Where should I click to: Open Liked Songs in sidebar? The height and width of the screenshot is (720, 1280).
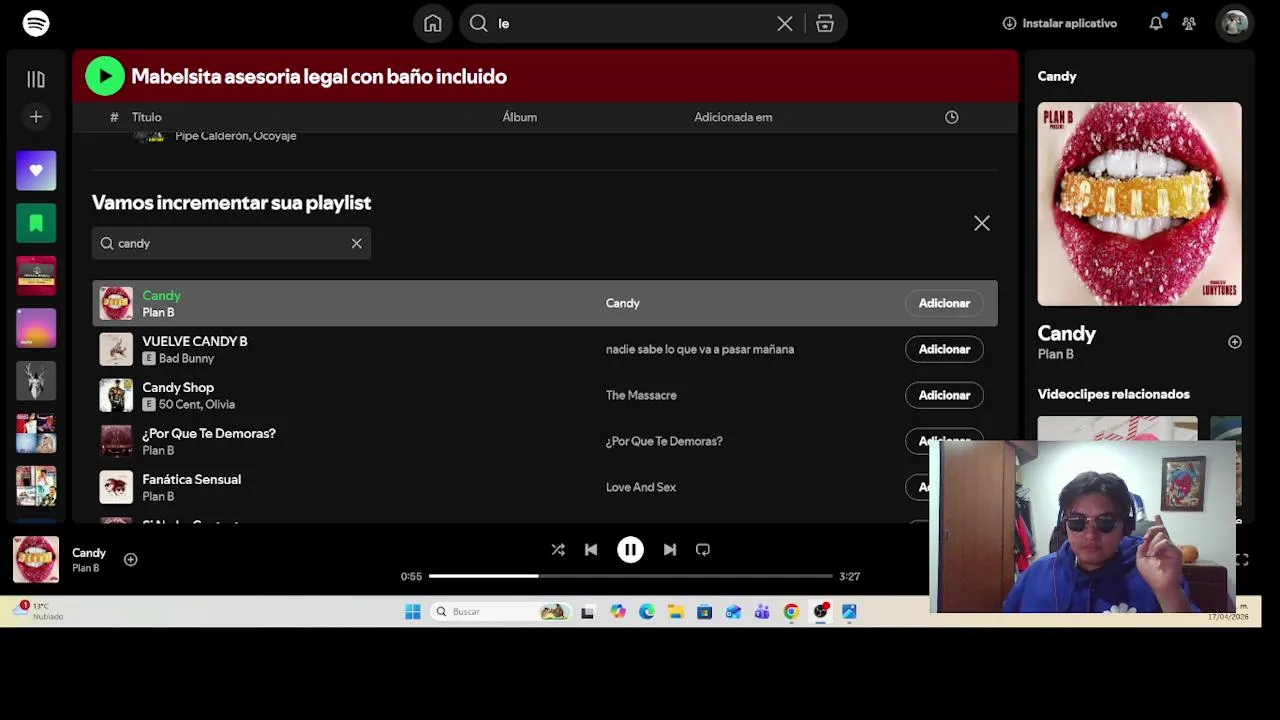(x=36, y=171)
